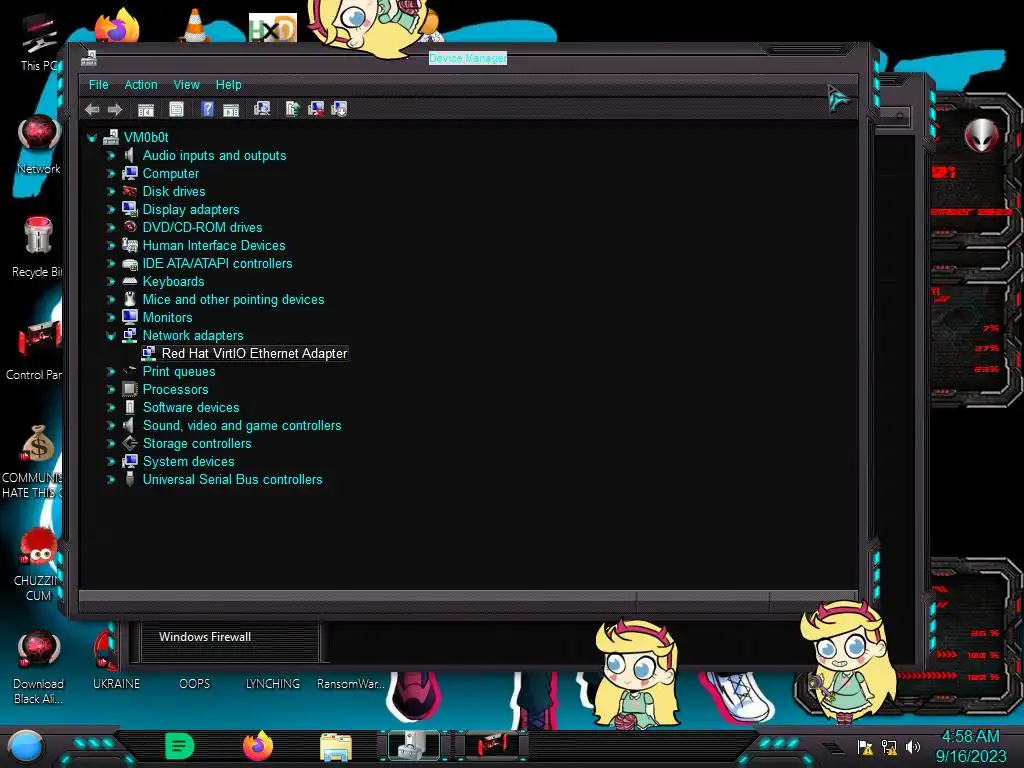The height and width of the screenshot is (768, 1024).
Task: Collapse the Network adapters node arrow
Action: [x=111, y=336]
